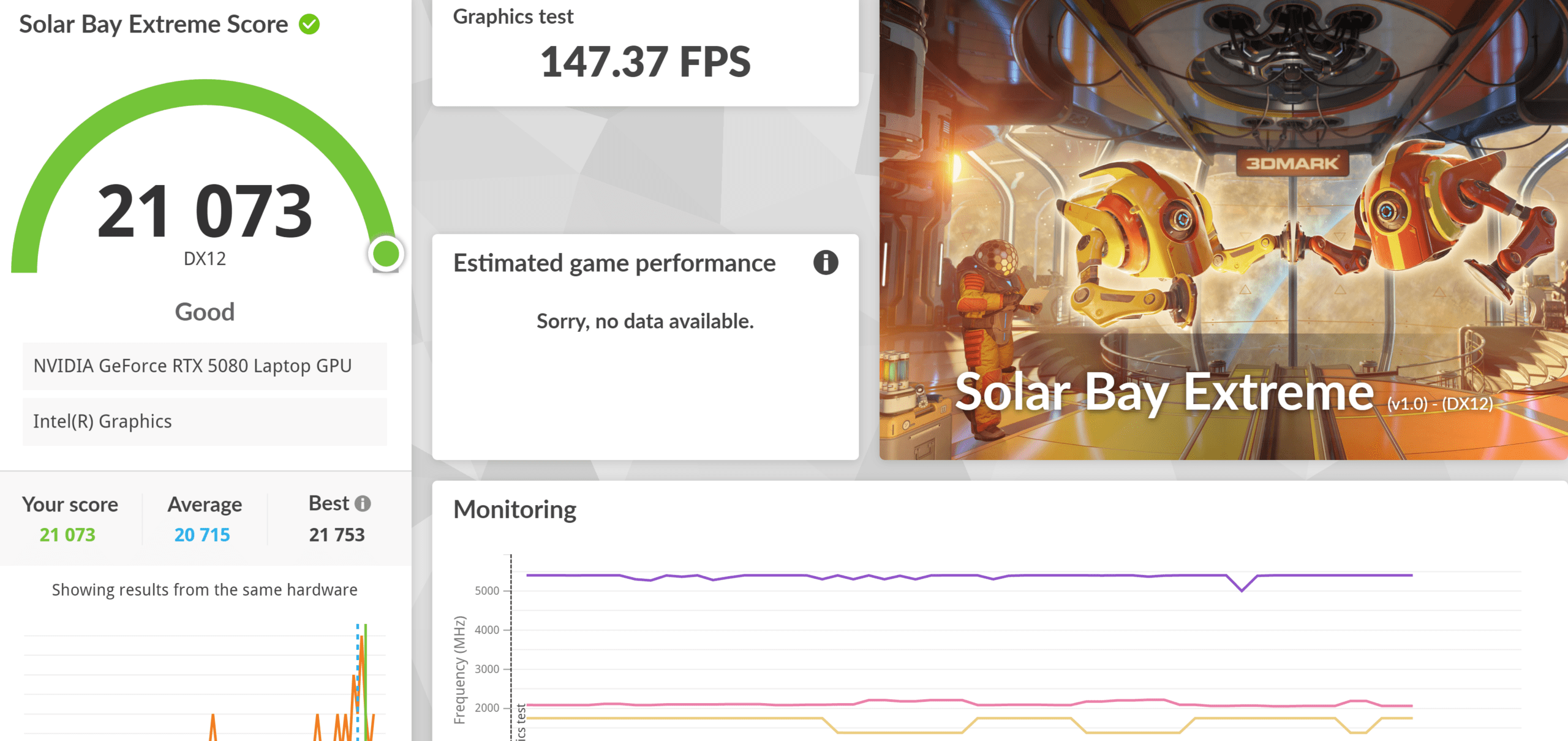This screenshot has width=1568, height=741.
Task: Select the NVIDIA GeForce RTX 5080 Laptop GPU row
Action: click(205, 366)
